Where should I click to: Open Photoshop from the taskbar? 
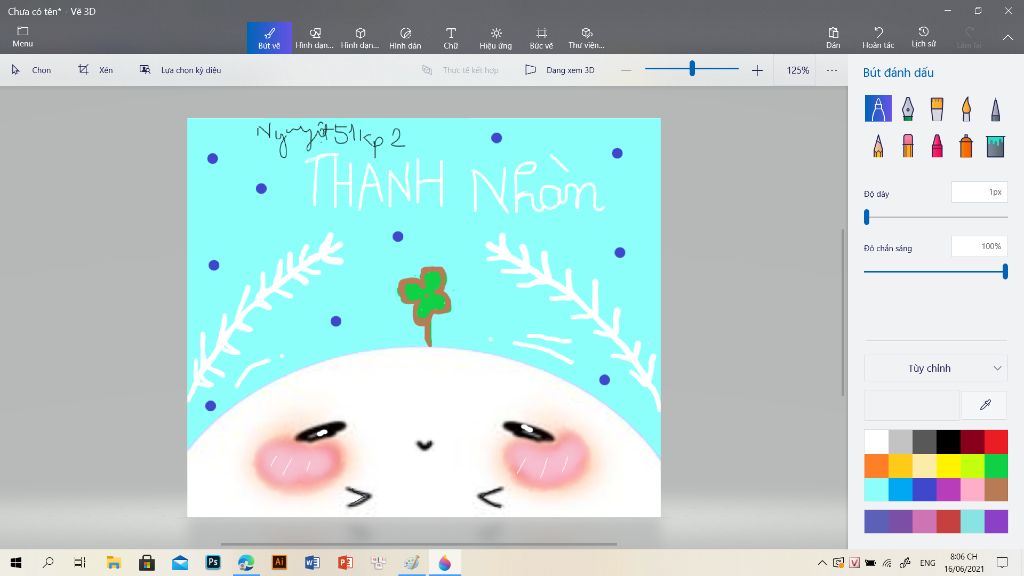(x=213, y=562)
